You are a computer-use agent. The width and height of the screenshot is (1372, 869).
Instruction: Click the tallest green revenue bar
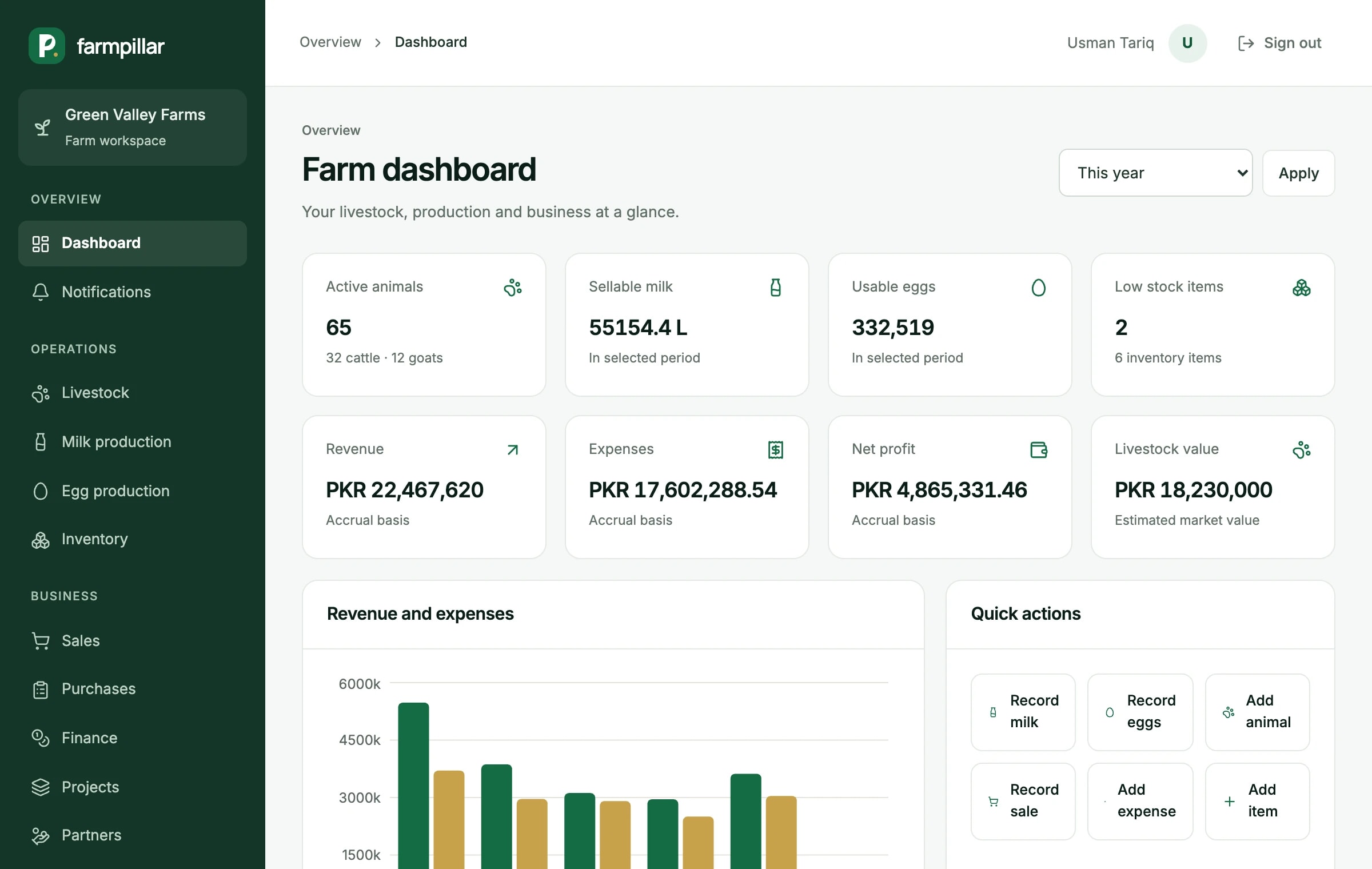[x=413, y=786]
